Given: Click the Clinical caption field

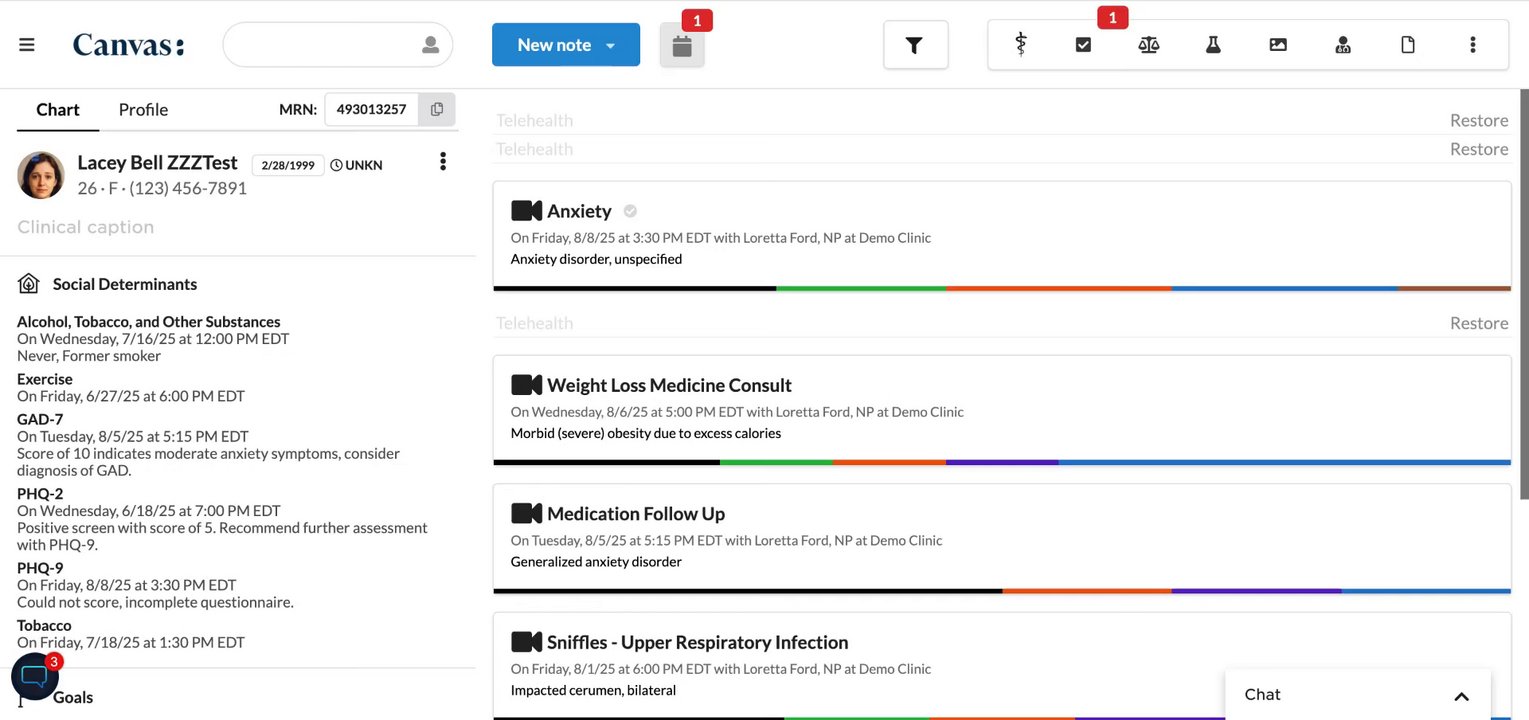Looking at the screenshot, I should point(86,227).
